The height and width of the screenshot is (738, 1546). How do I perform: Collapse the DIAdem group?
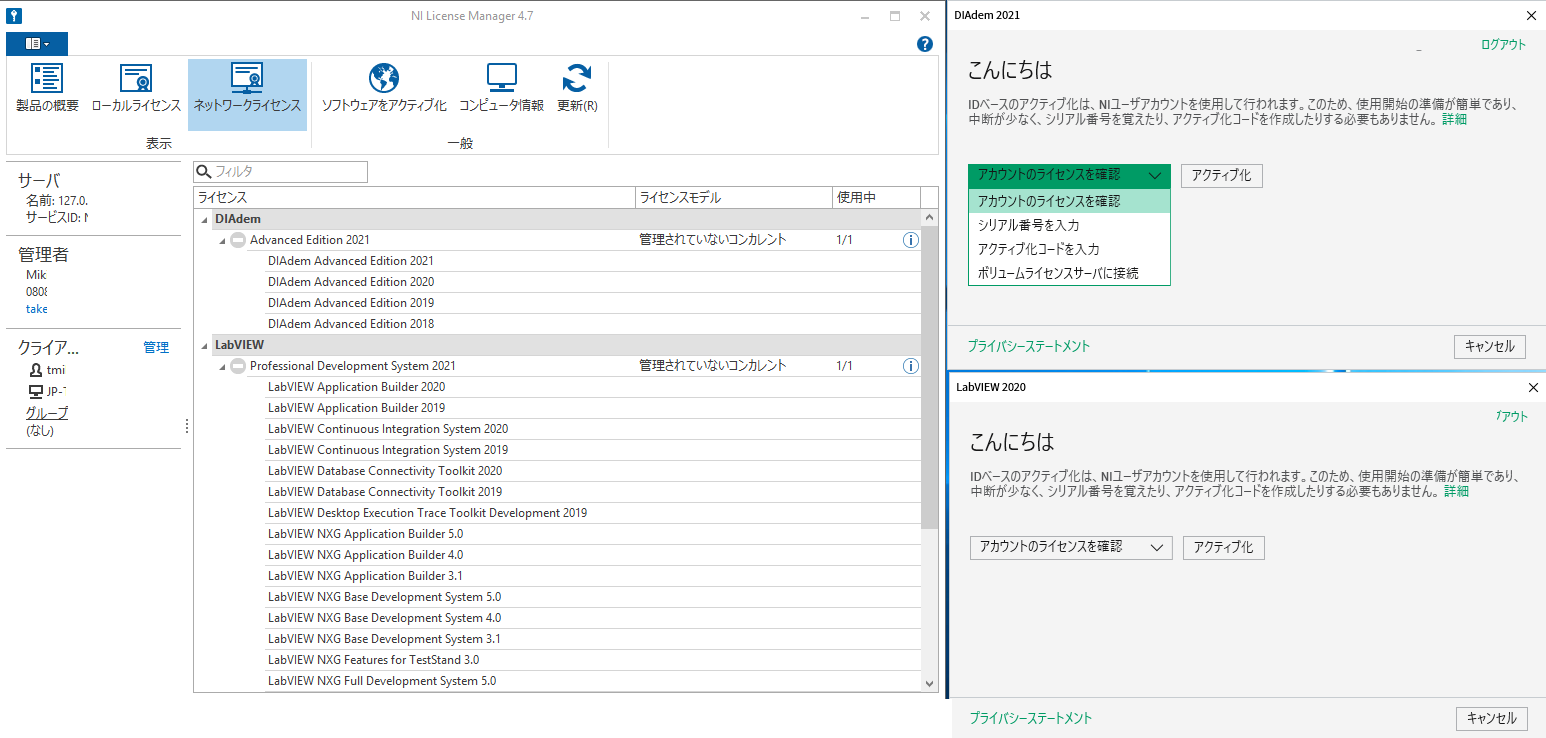tap(205, 219)
